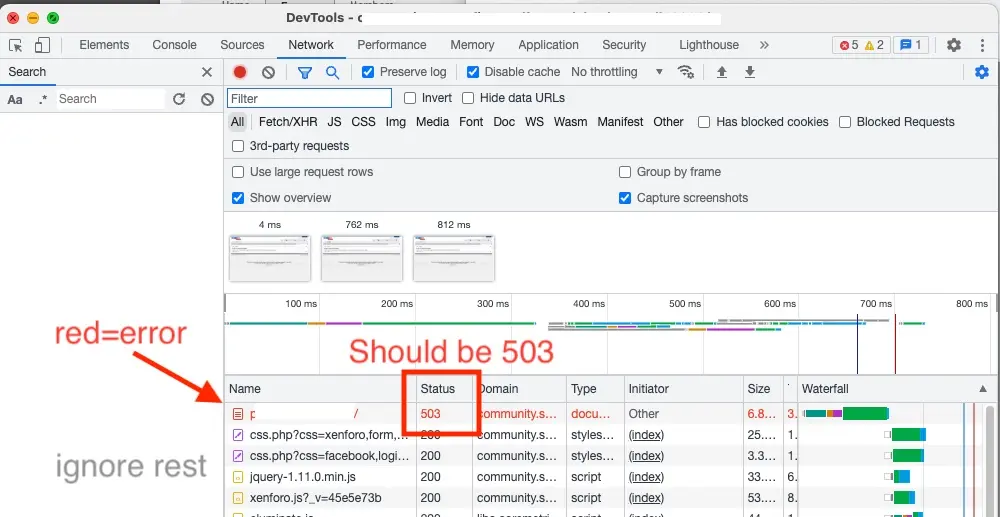
Task: Stop recording network log
Action: [240, 72]
